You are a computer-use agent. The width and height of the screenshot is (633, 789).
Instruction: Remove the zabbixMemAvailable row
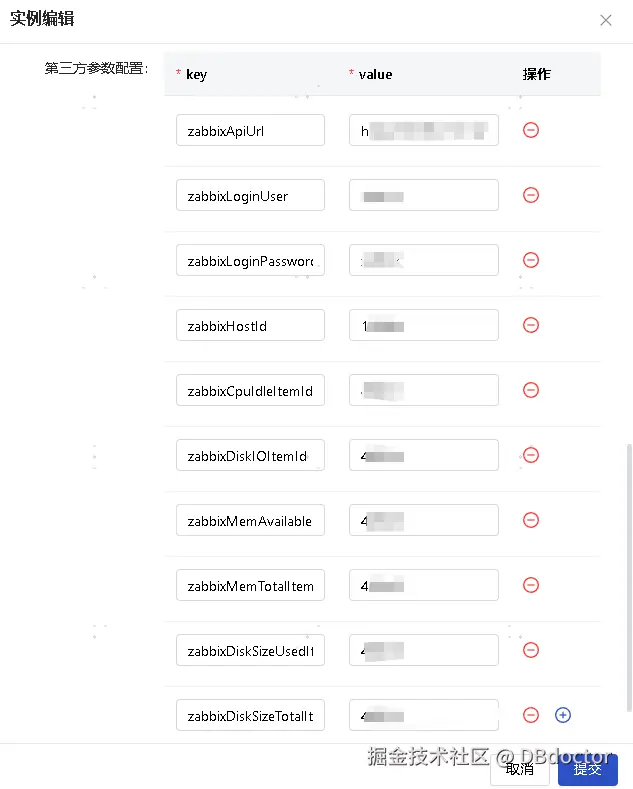click(531, 520)
